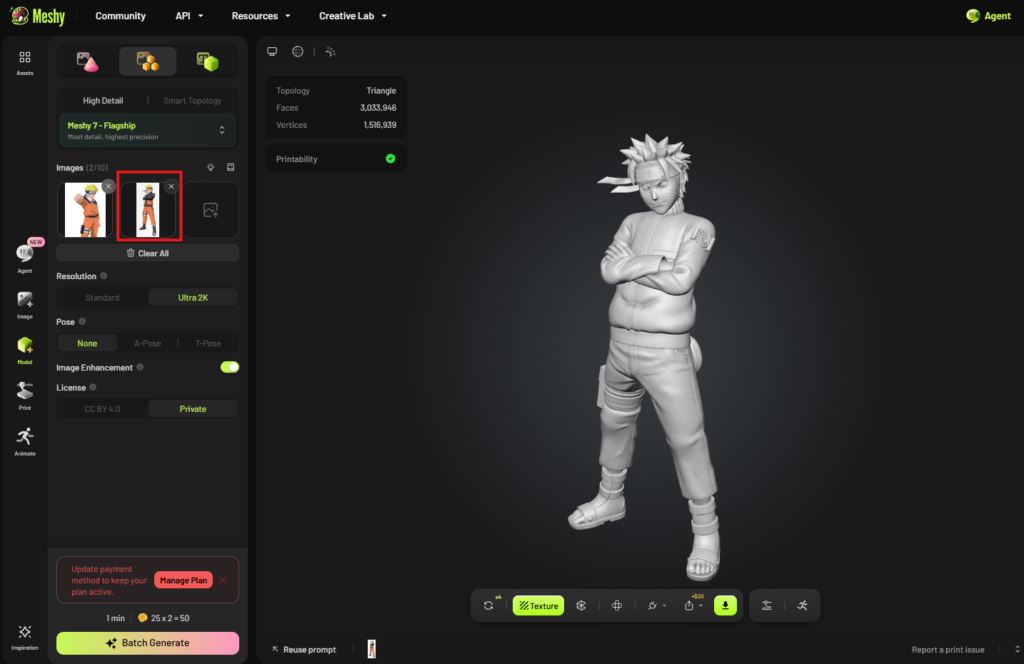Click the guide book icon near Images

point(231,168)
